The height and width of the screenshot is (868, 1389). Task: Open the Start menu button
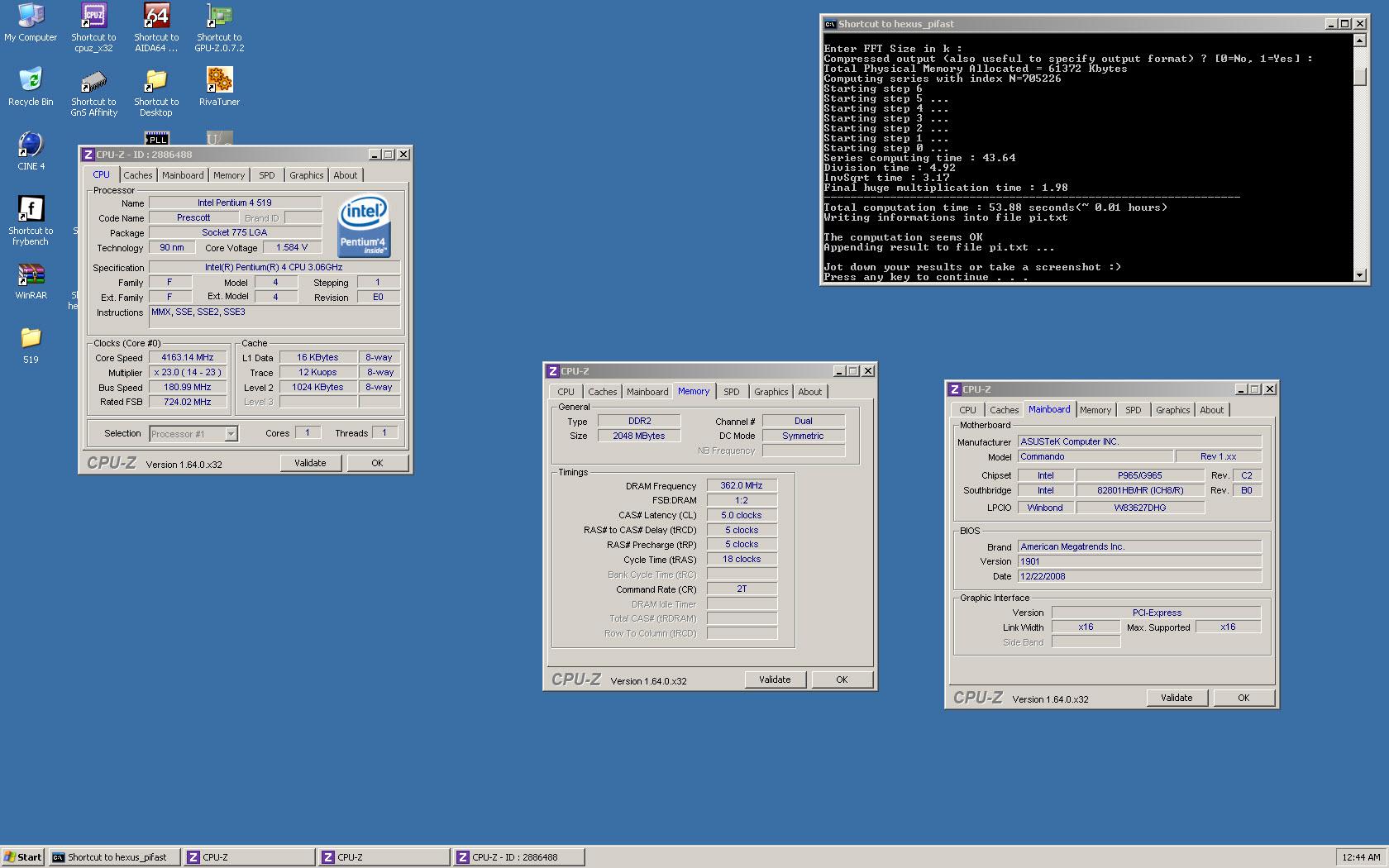click(22, 857)
